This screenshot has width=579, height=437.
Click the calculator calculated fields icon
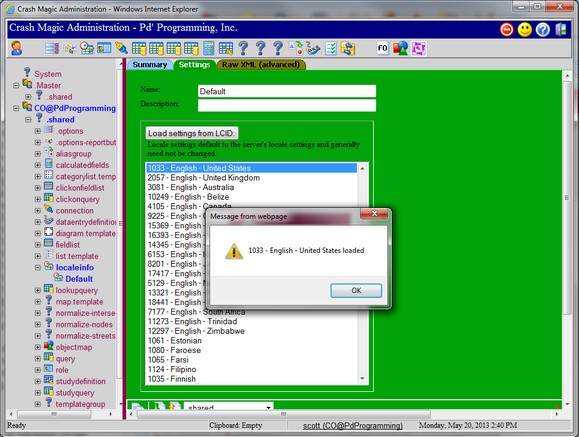[x=209, y=48]
